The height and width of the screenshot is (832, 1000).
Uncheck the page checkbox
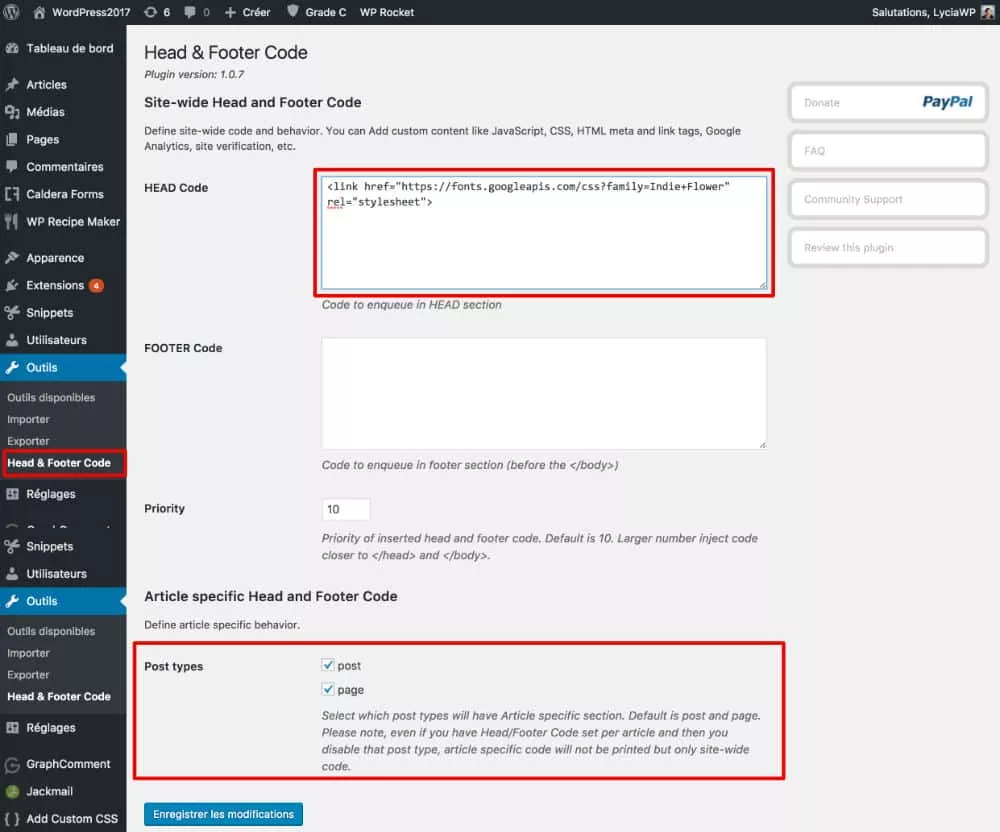328,689
